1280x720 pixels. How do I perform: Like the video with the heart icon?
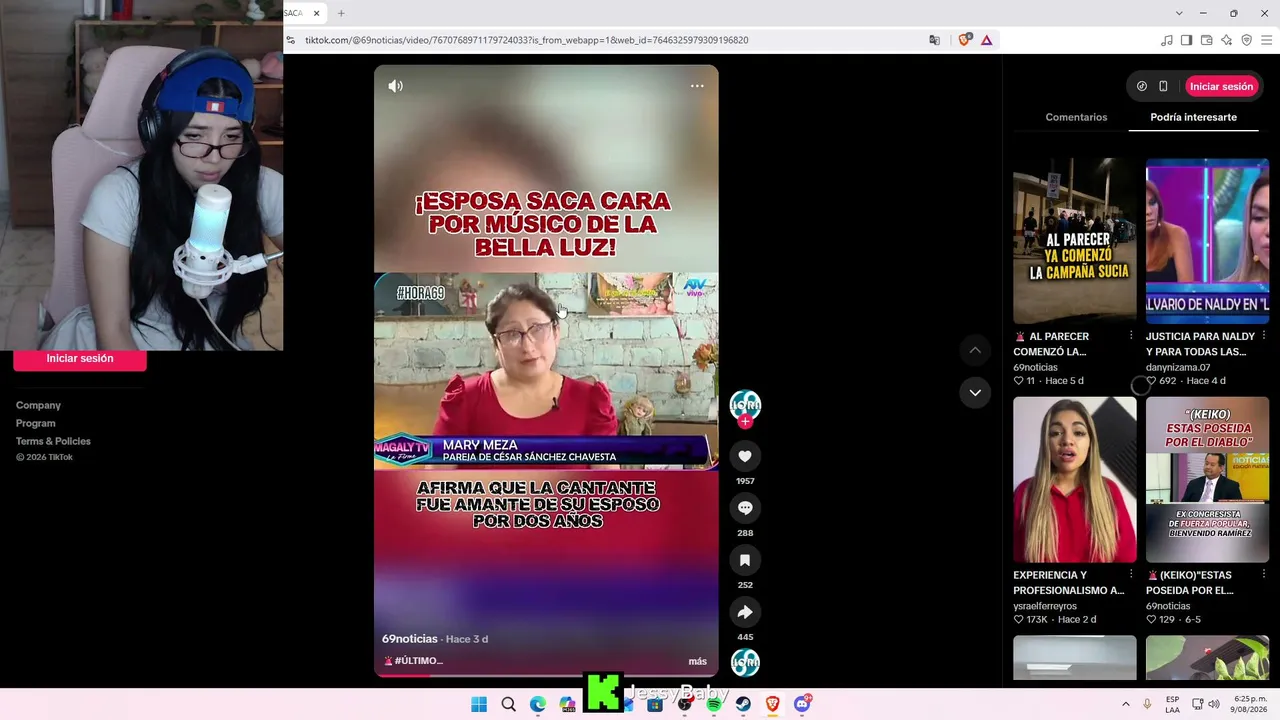click(x=745, y=456)
